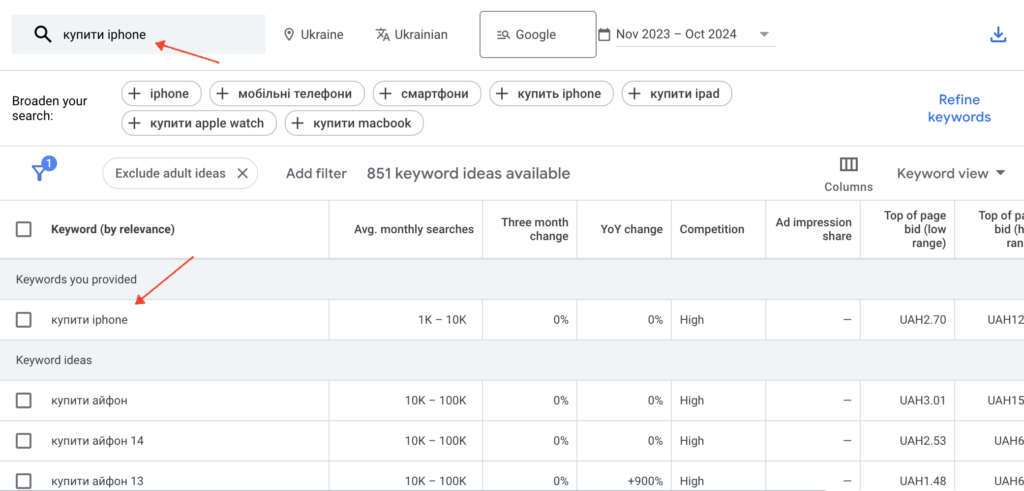1024x491 pixels.
Task: Click the Add filter option
Action: pyautogui.click(x=316, y=173)
